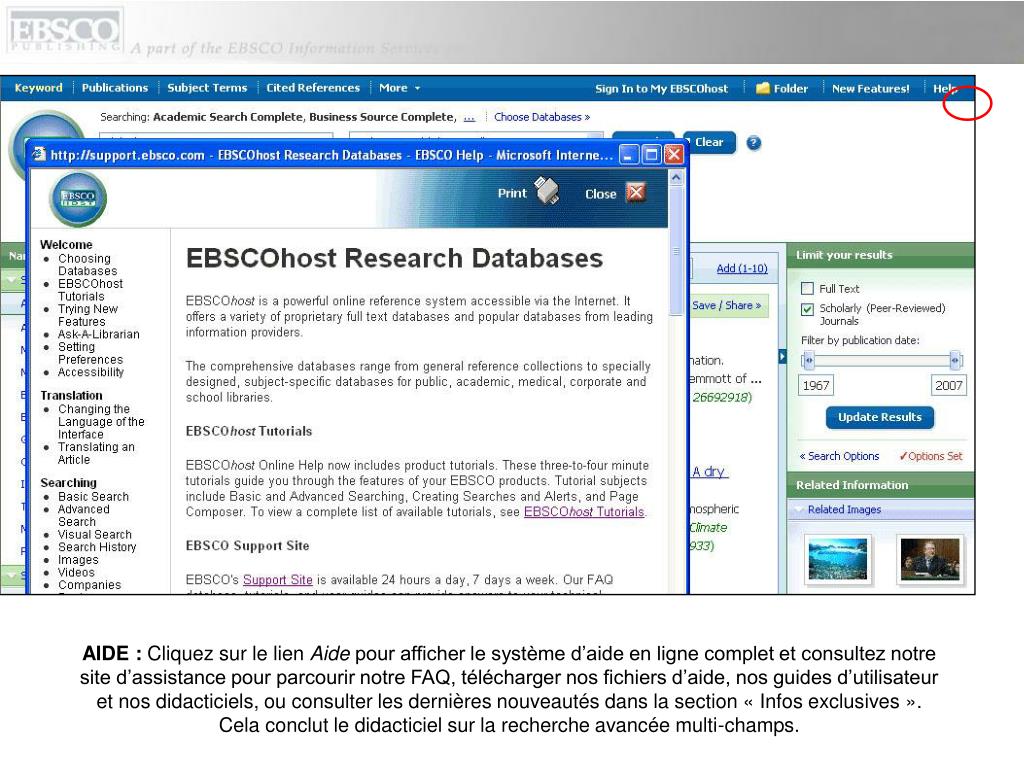The width and height of the screenshot is (1024, 768).
Task: Select EBSCOhost Tutorials in help contents list
Action: coord(90,290)
